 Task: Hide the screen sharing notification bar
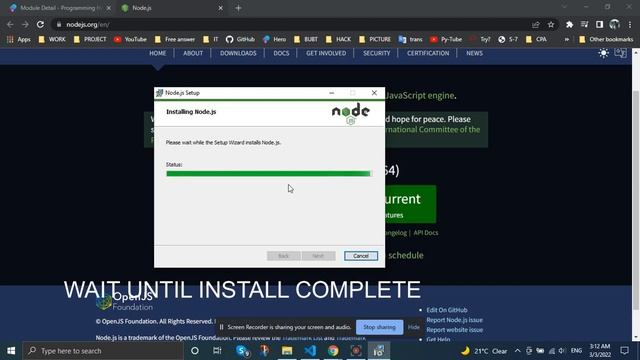click(x=413, y=327)
